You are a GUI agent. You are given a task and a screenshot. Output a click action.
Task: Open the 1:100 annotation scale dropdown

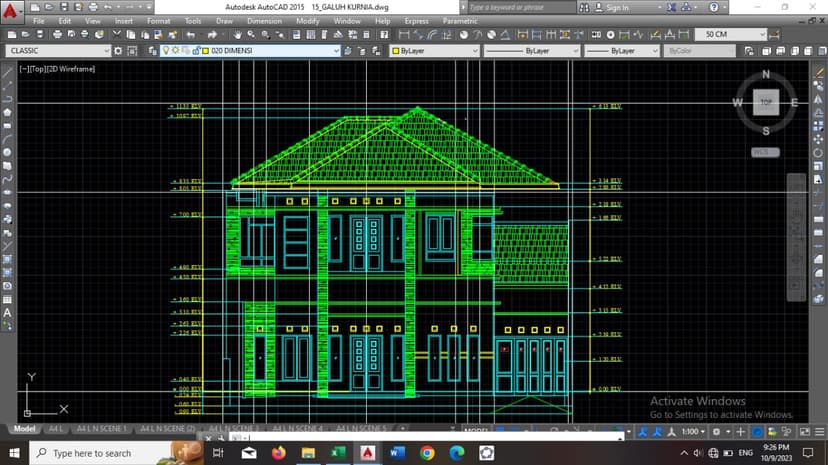(693, 432)
